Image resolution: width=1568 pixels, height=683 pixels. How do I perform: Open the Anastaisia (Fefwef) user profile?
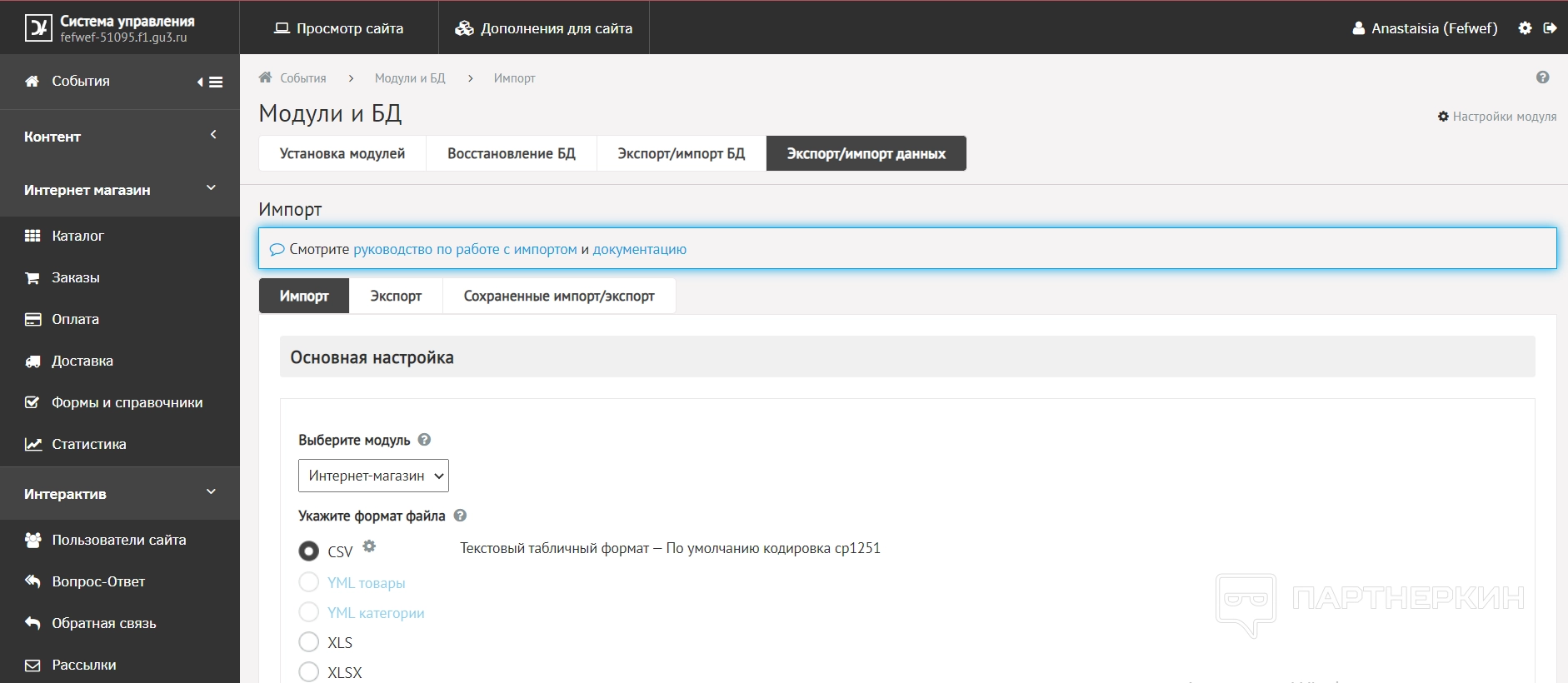coord(1425,28)
